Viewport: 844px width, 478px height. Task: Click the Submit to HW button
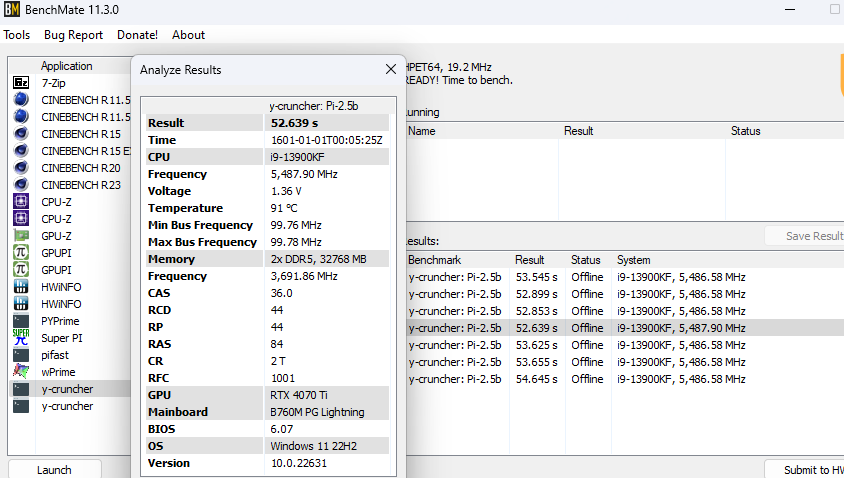pos(805,469)
